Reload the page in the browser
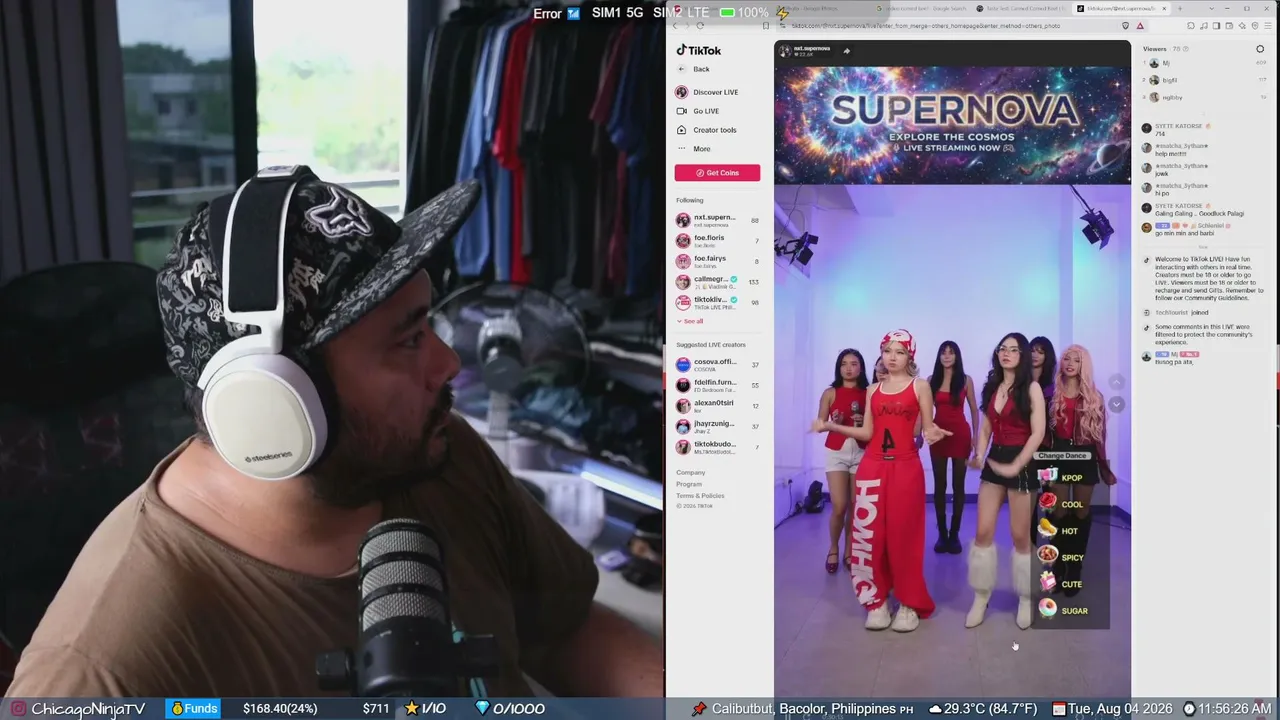 [700, 25]
